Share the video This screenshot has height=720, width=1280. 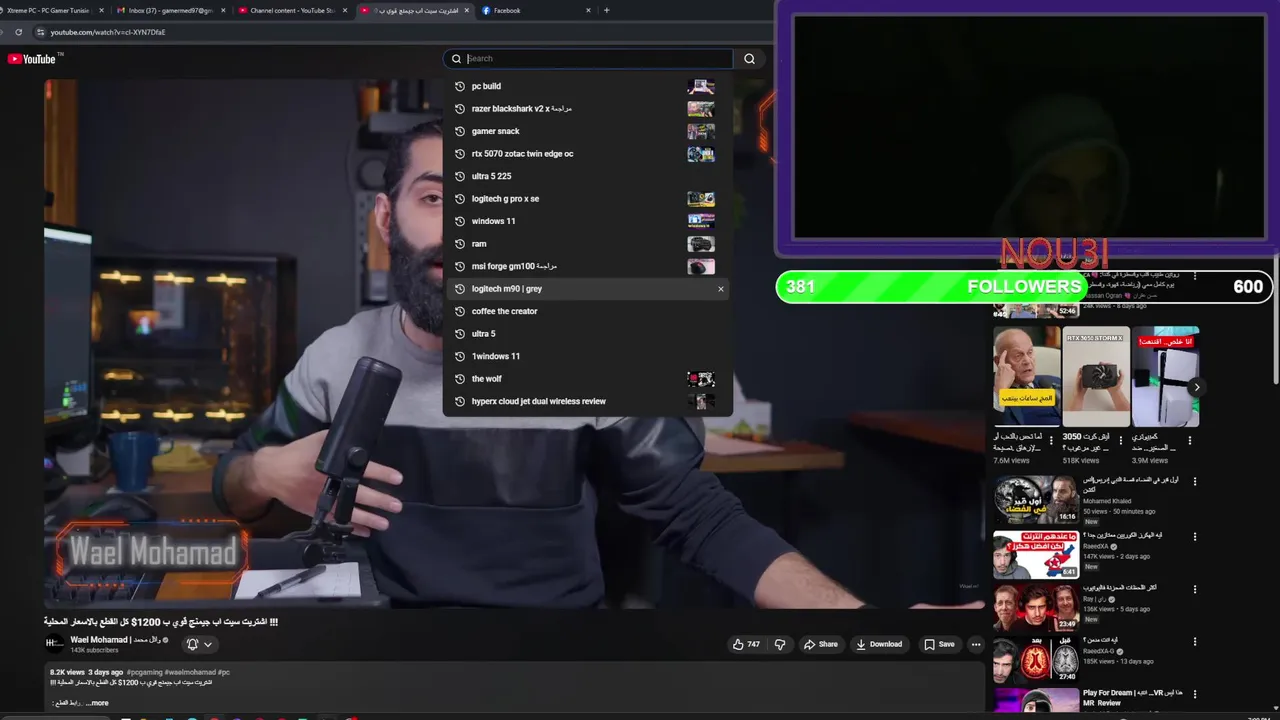(x=821, y=644)
